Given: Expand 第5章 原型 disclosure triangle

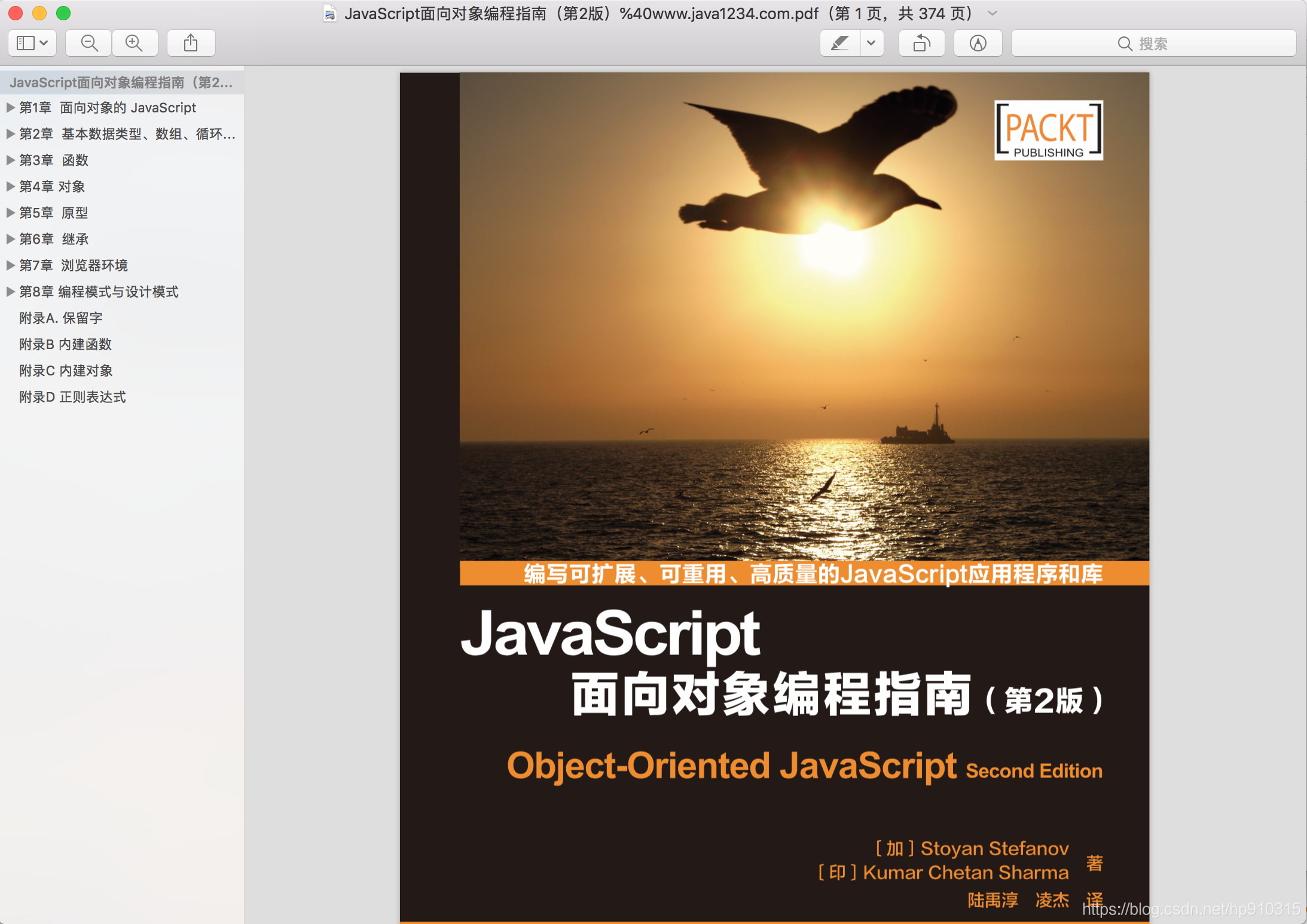Looking at the screenshot, I should [10, 213].
